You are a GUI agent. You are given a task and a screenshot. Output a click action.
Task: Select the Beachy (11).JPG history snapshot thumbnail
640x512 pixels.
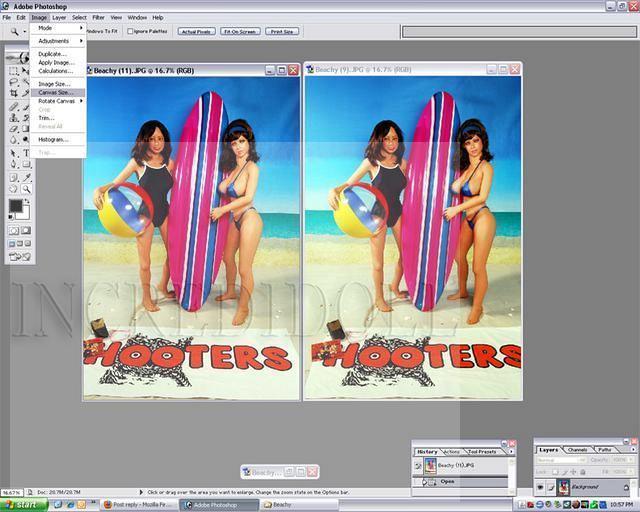[x=430, y=465]
